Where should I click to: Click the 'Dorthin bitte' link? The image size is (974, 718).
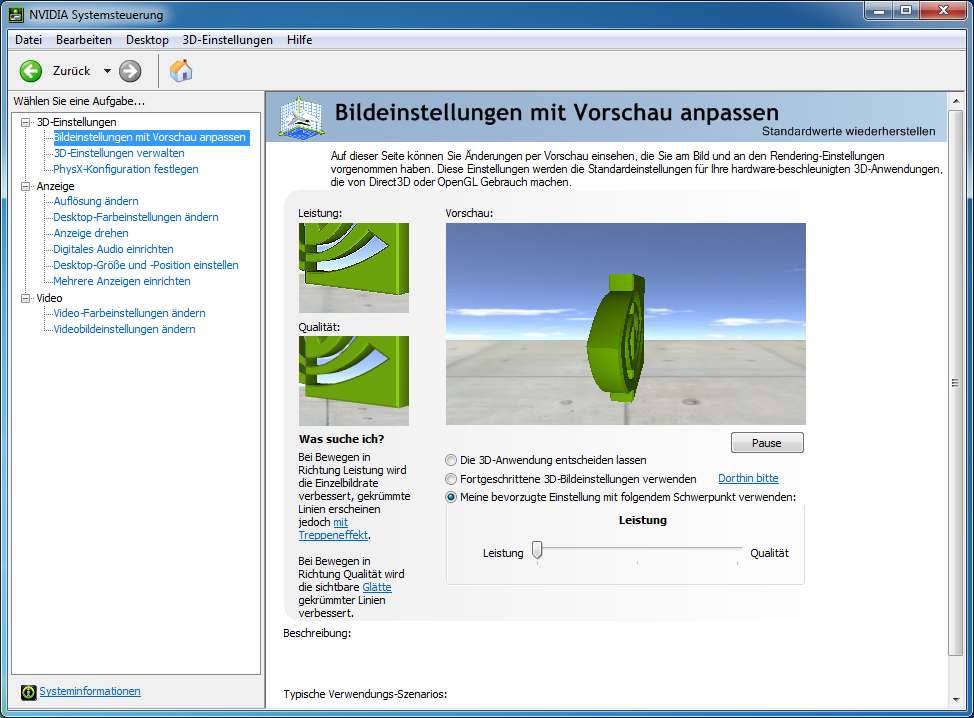click(748, 478)
